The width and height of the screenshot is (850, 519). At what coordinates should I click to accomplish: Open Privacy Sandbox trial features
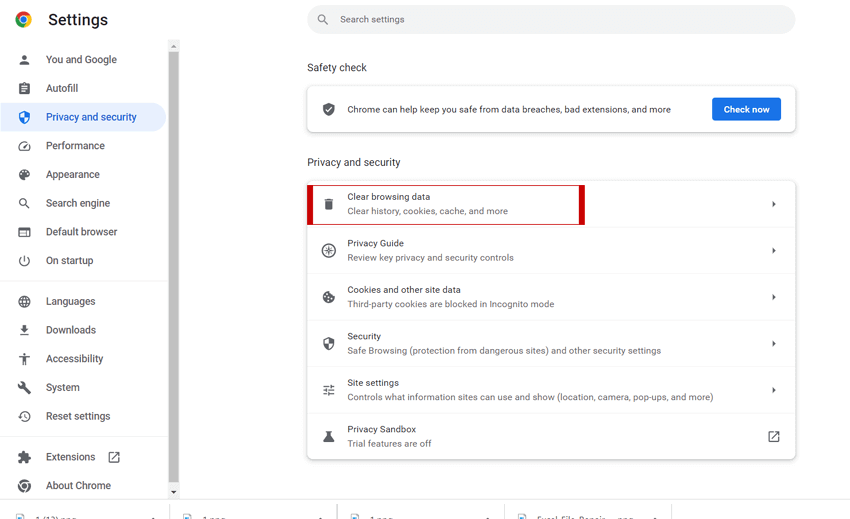click(551, 437)
